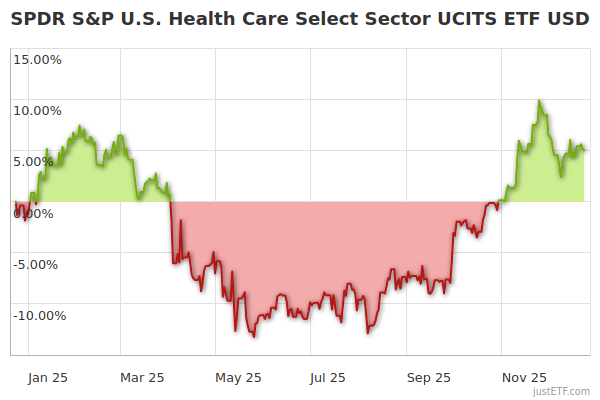The image size is (600, 400).
Task: Select the Nov 25 x-axis label
Action: click(524, 377)
